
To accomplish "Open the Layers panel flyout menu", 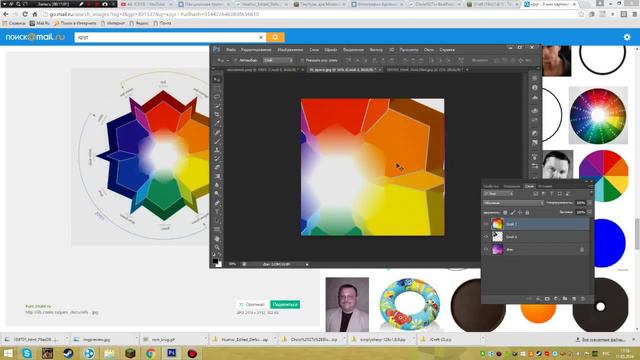I will pos(590,186).
